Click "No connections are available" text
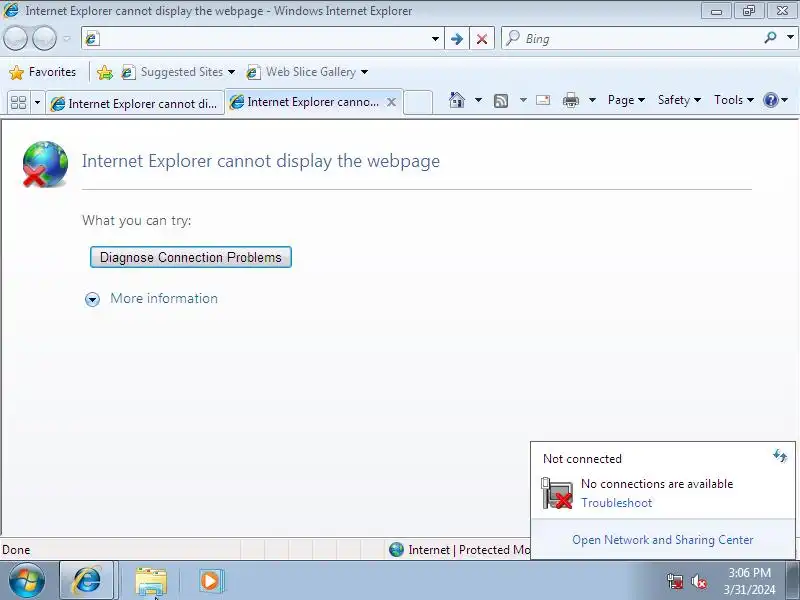Screen dimensions: 800x600 click(x=657, y=484)
